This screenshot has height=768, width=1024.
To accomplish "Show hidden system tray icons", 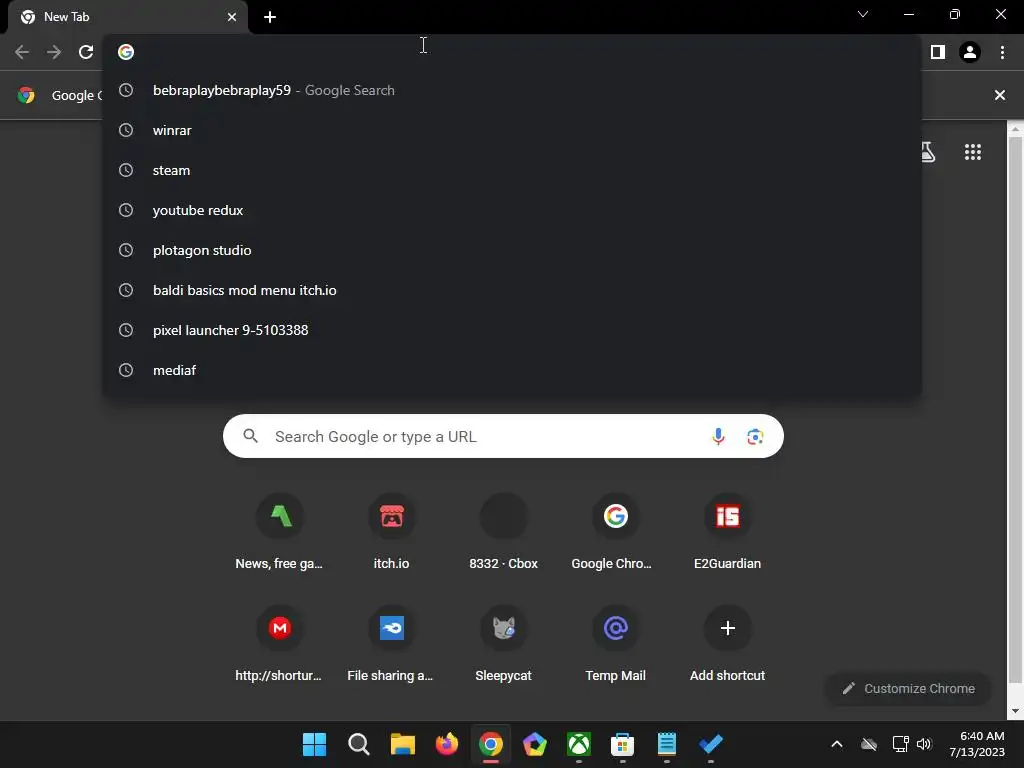I will pyautogui.click(x=837, y=744).
